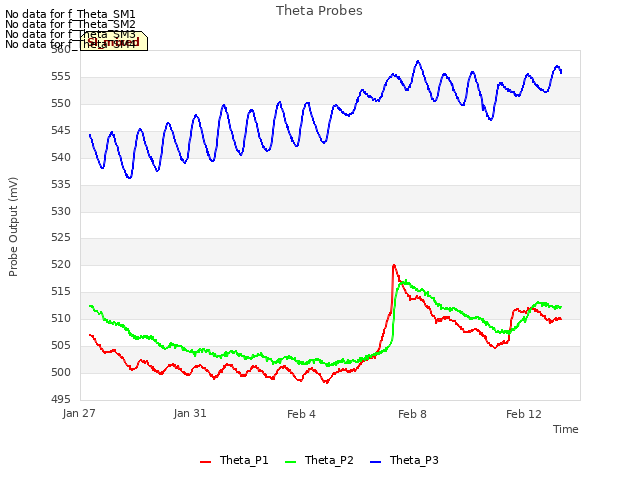Click the yellow annotation note box

[x=114, y=41]
